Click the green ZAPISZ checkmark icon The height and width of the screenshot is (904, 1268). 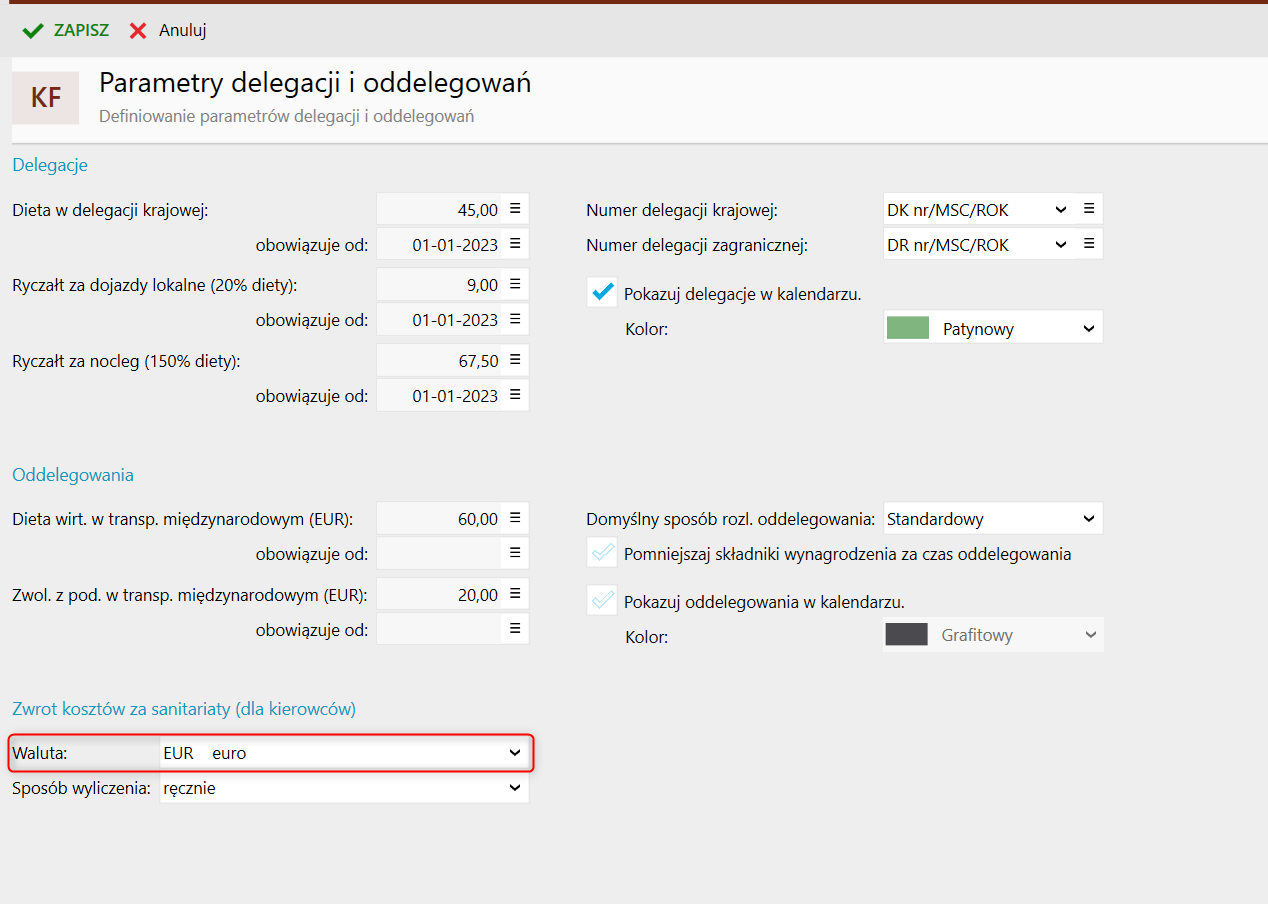[32, 30]
